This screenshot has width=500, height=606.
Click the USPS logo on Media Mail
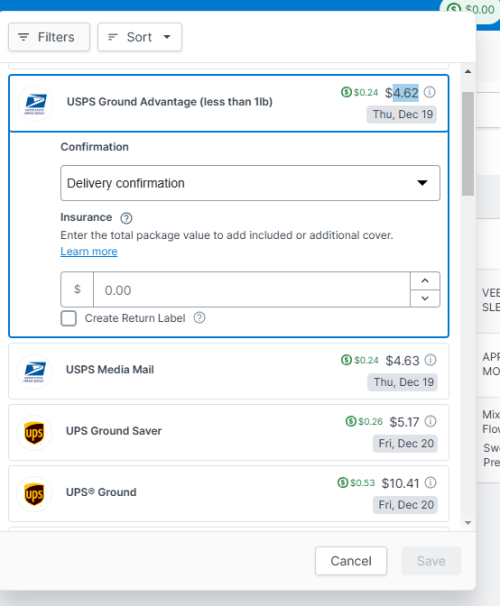tap(34, 371)
